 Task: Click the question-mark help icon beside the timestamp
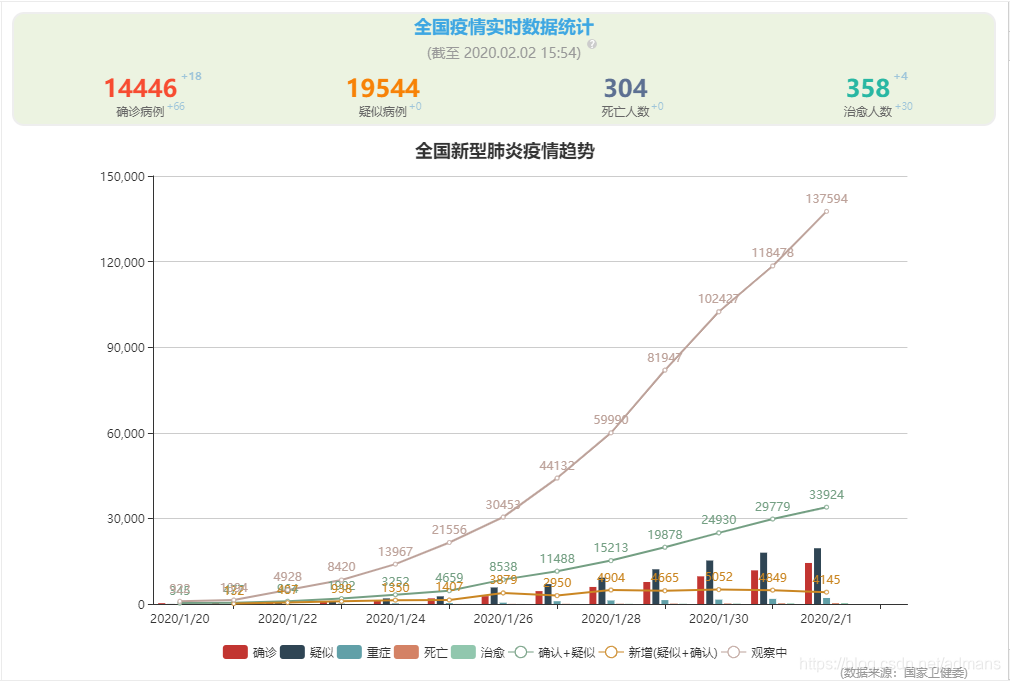[592, 44]
